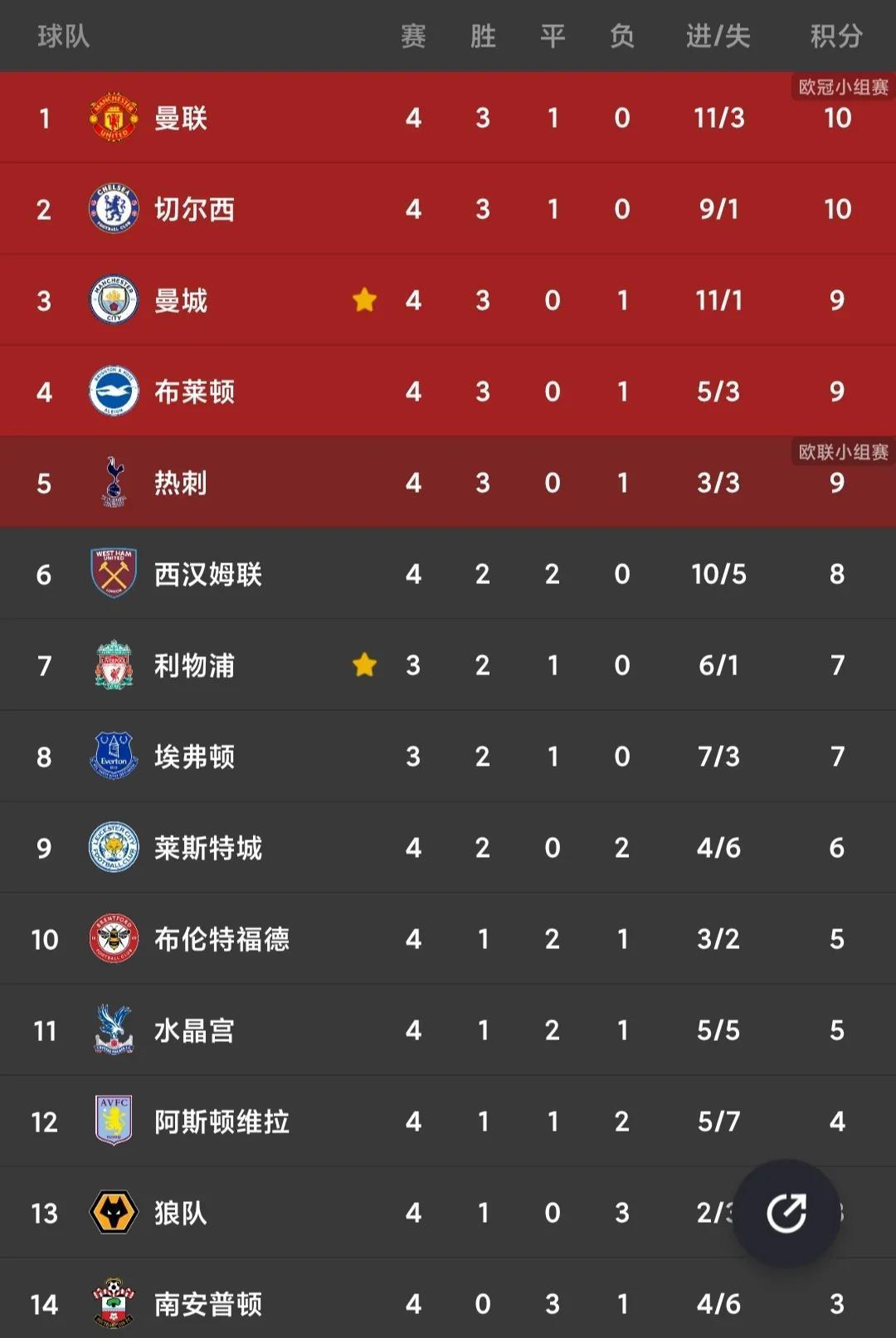Screen dimensions: 896x1338
Task: Open the West Ham United badge
Action: (x=114, y=573)
